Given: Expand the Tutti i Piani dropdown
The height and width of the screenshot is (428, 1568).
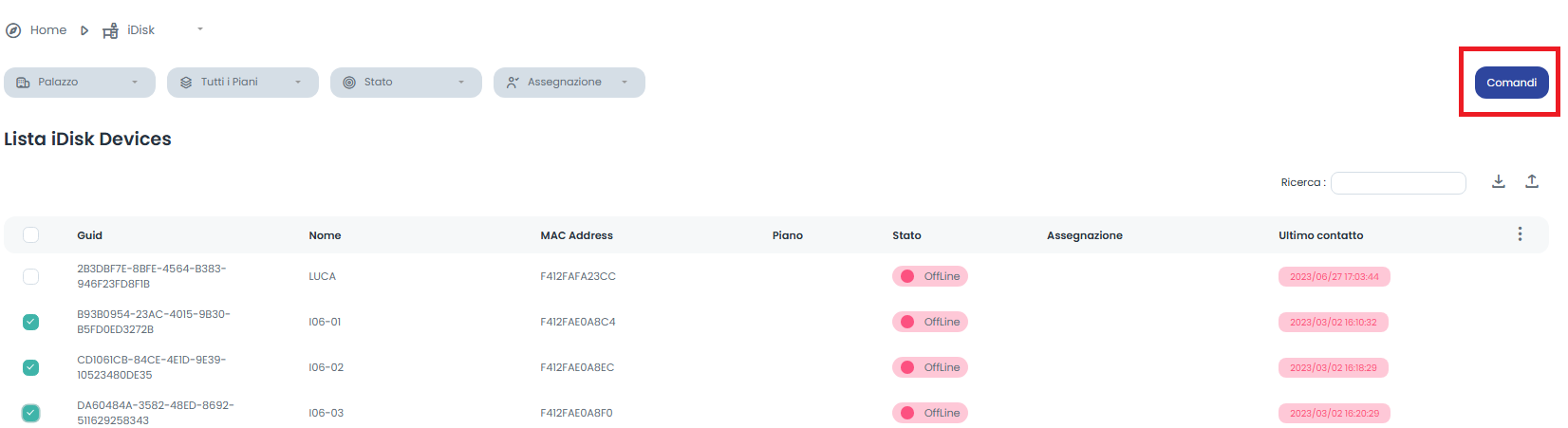Looking at the screenshot, I should 243,83.
